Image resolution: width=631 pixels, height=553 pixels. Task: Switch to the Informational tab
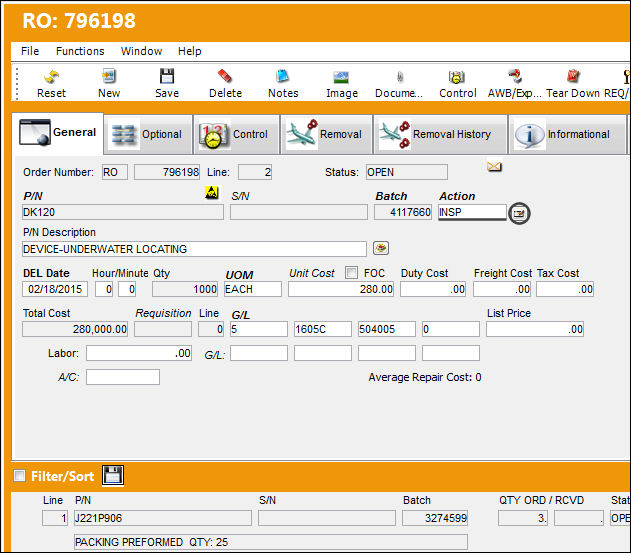[567, 134]
